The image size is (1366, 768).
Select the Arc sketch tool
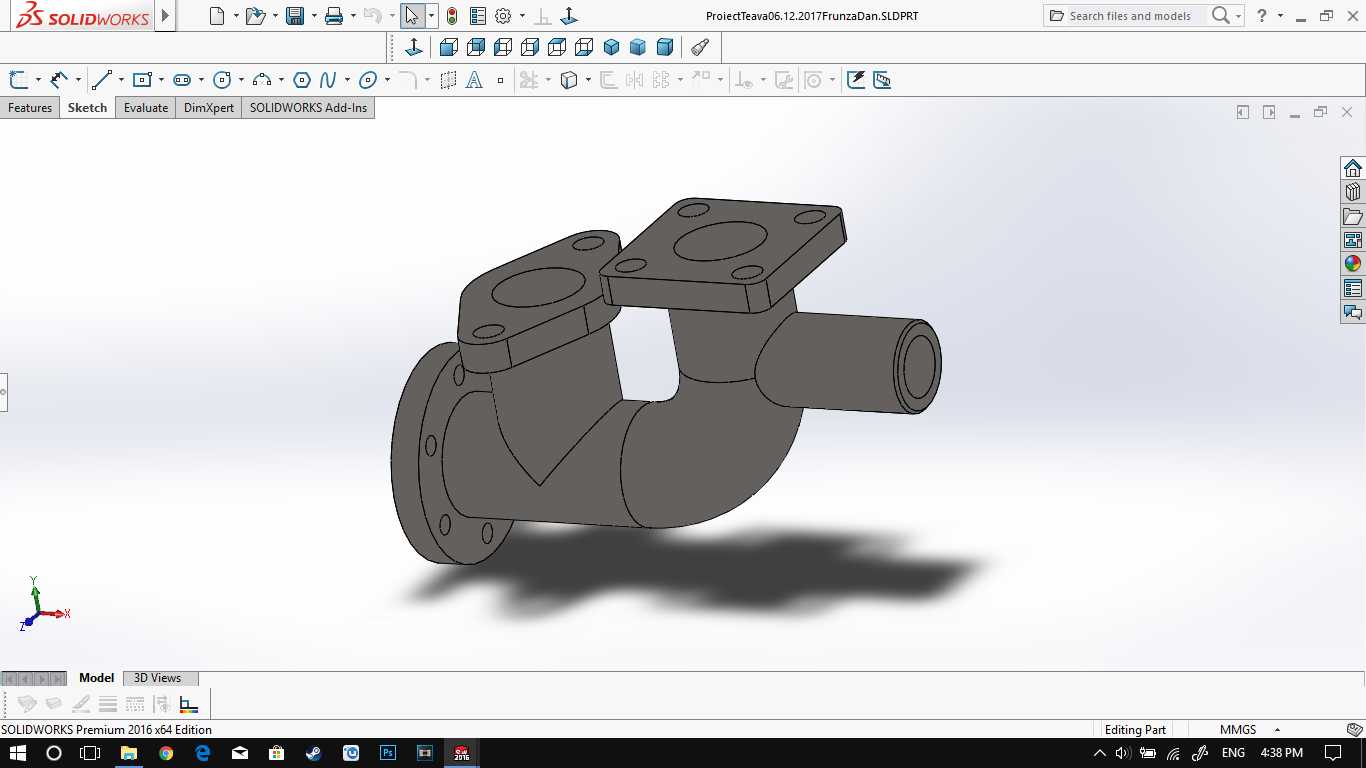[x=262, y=80]
